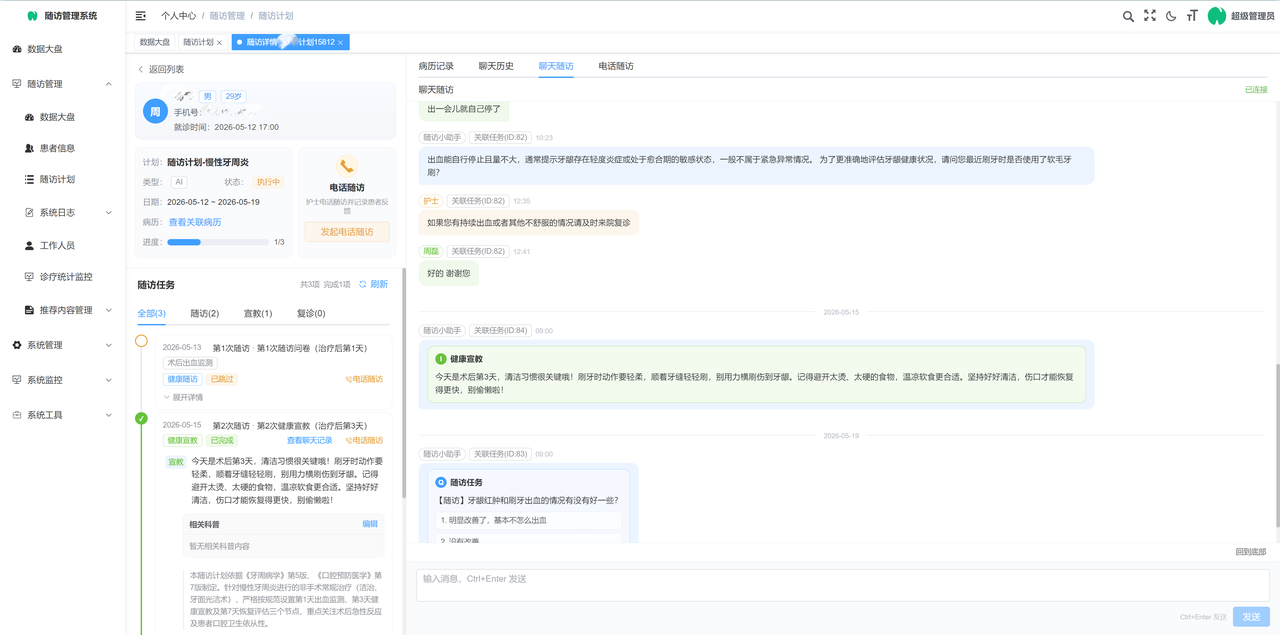Click the back arrow next to 返回列表
This screenshot has width=1280, height=635.
(x=141, y=69)
